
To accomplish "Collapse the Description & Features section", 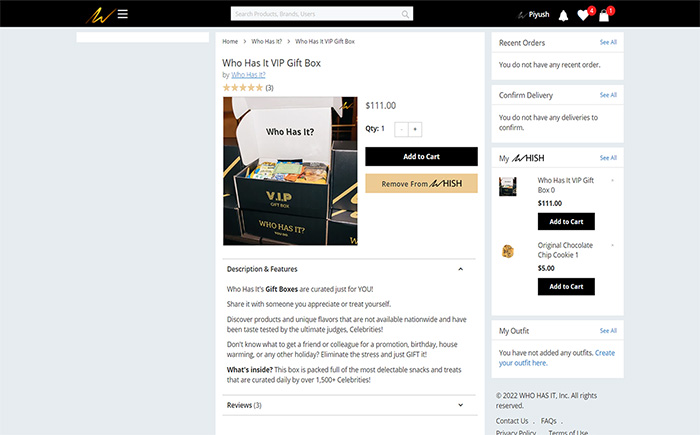I will pyautogui.click(x=460, y=269).
